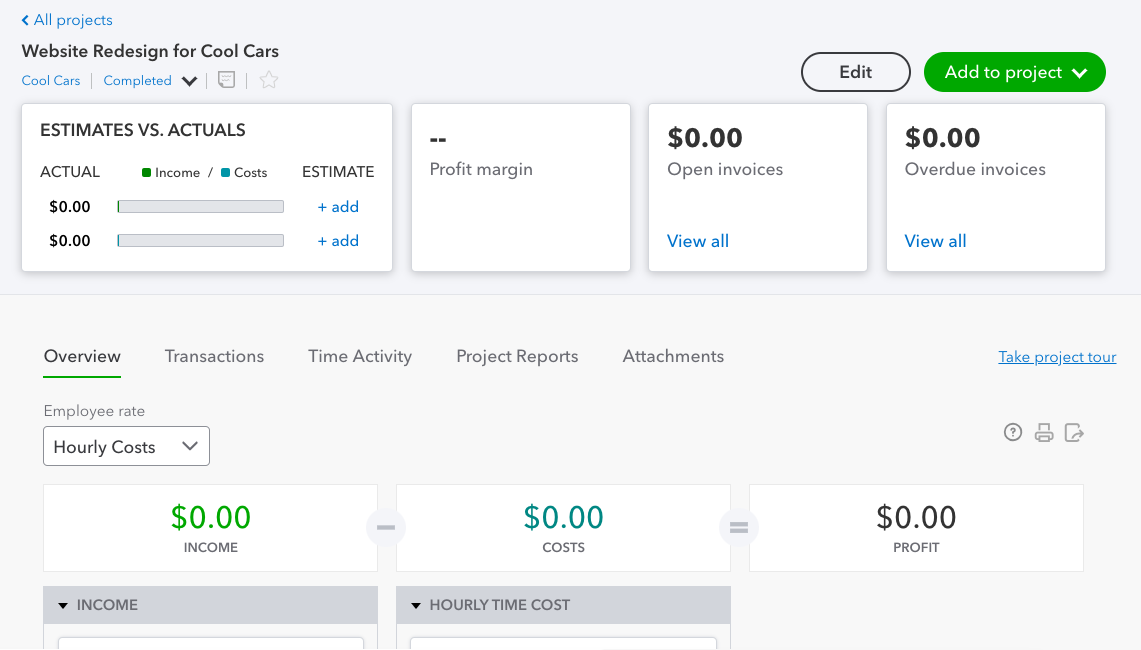This screenshot has height=650, width=1141.
Task: Switch to the Transactions tab
Action: [214, 356]
